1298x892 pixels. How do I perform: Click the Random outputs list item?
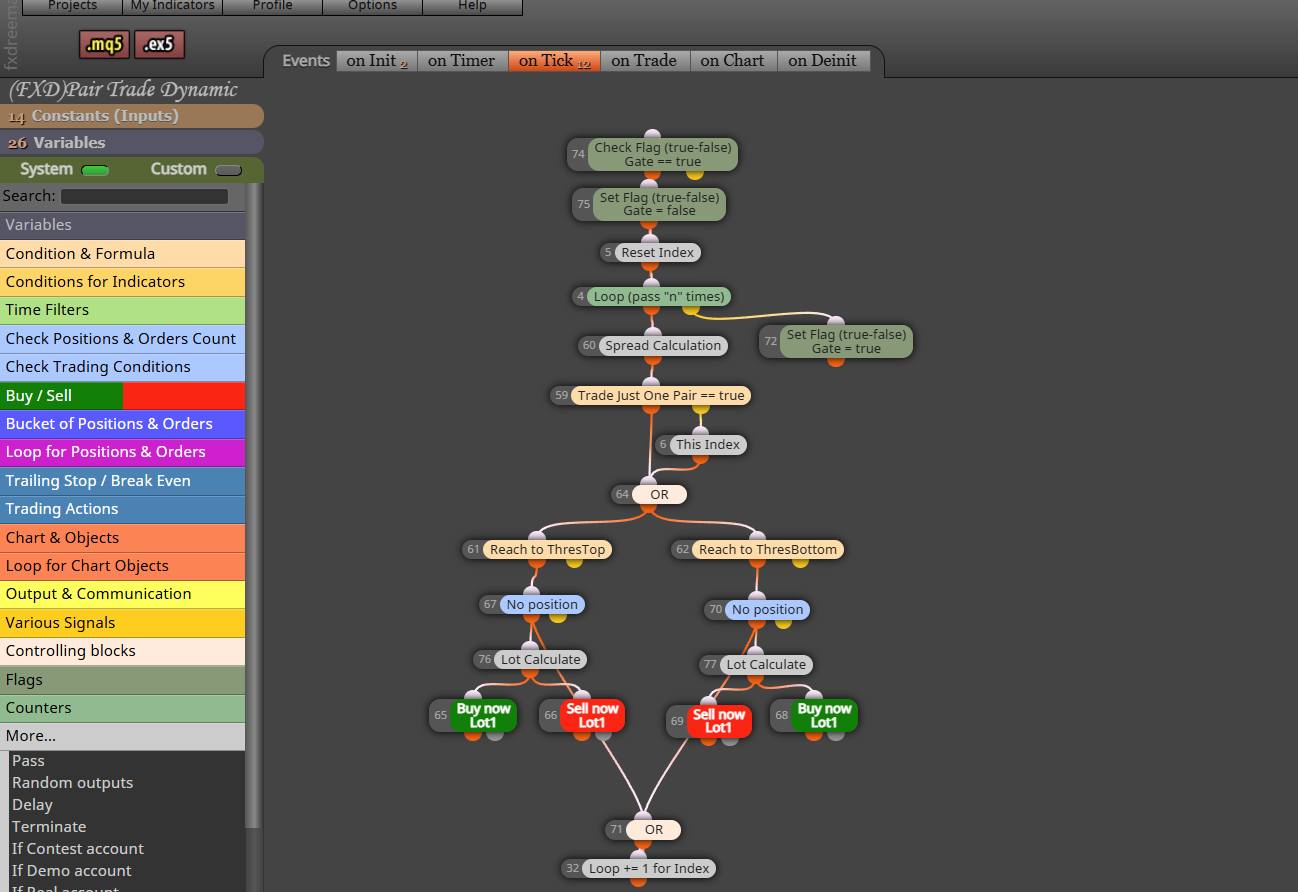pyautogui.click(x=72, y=783)
